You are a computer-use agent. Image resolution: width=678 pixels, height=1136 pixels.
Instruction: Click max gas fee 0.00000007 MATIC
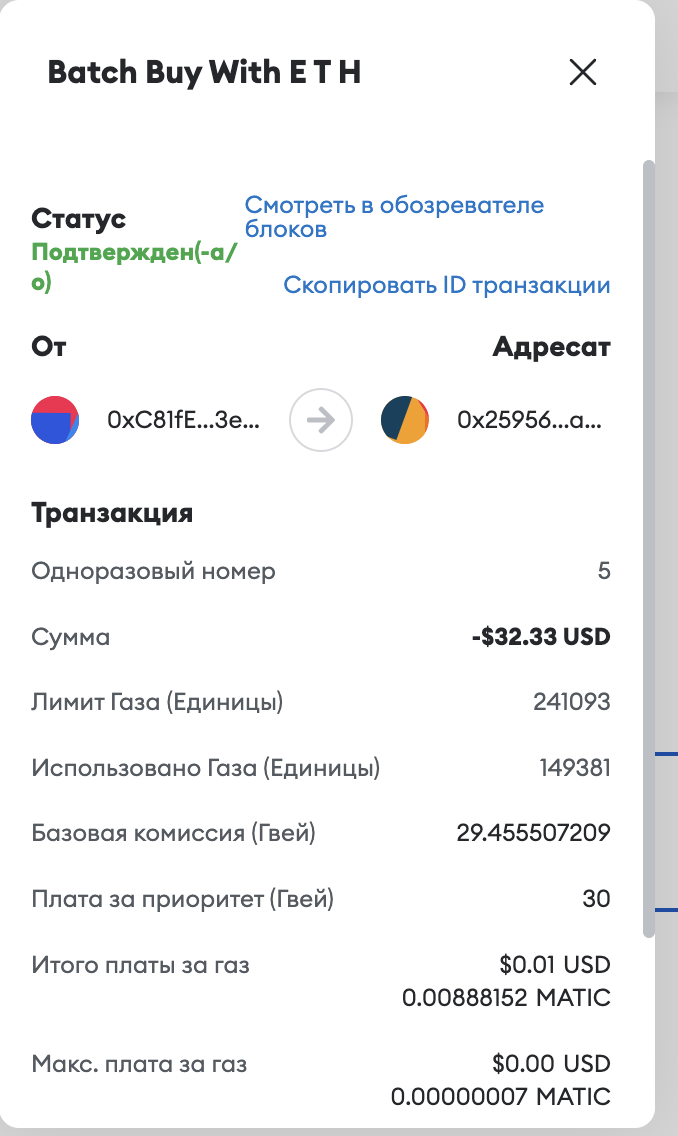click(x=501, y=1096)
